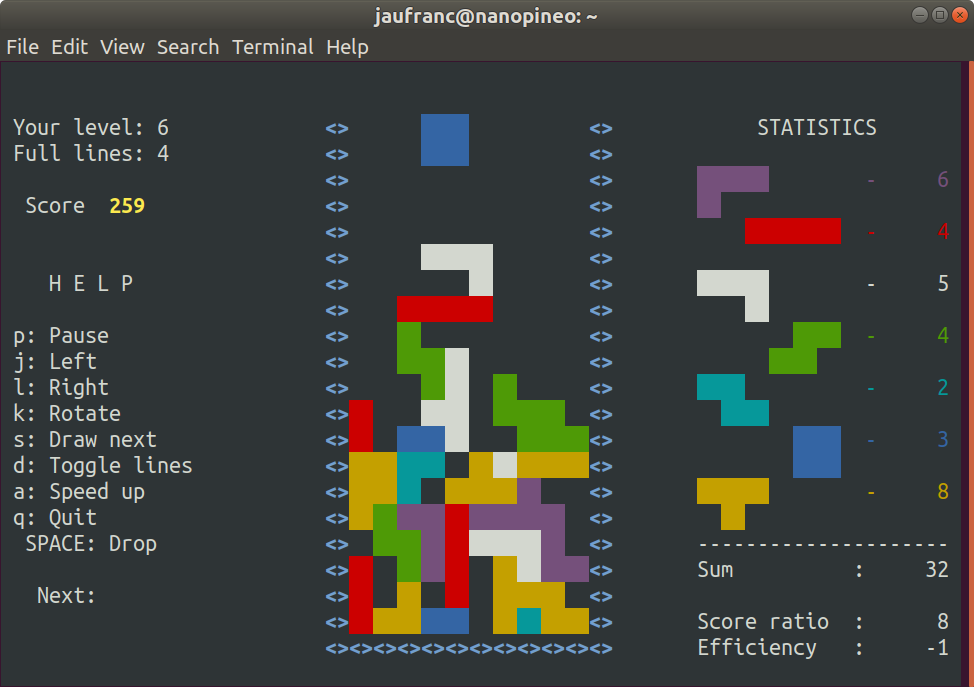The height and width of the screenshot is (687, 974).
Task: Click the blue count 3
Action: pyautogui.click(x=943, y=440)
